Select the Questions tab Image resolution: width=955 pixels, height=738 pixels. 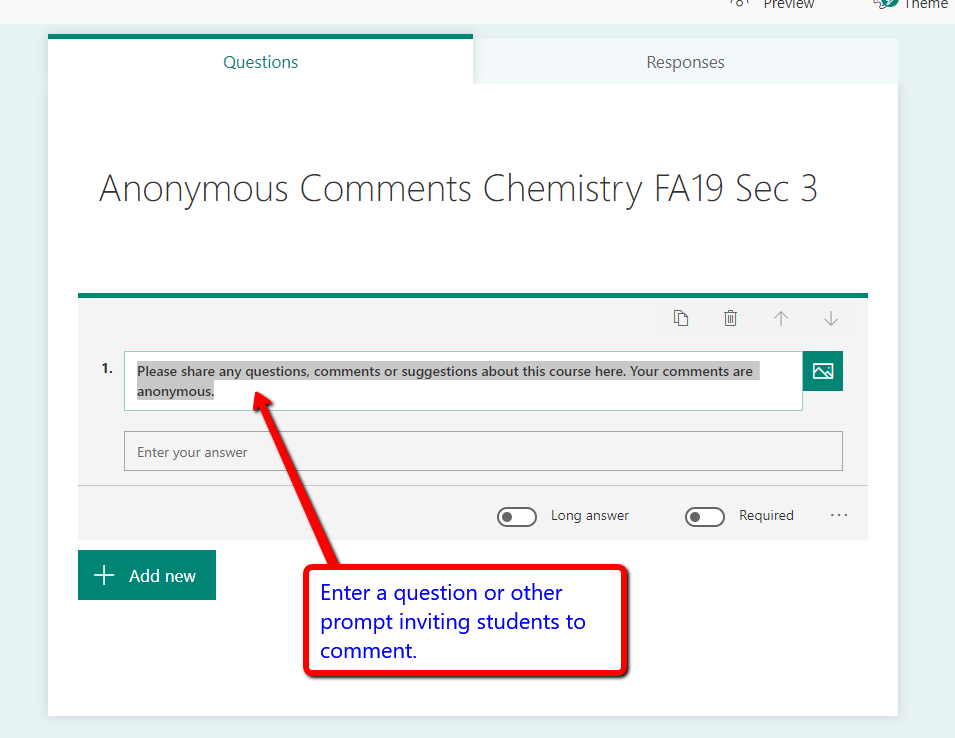[x=260, y=62]
